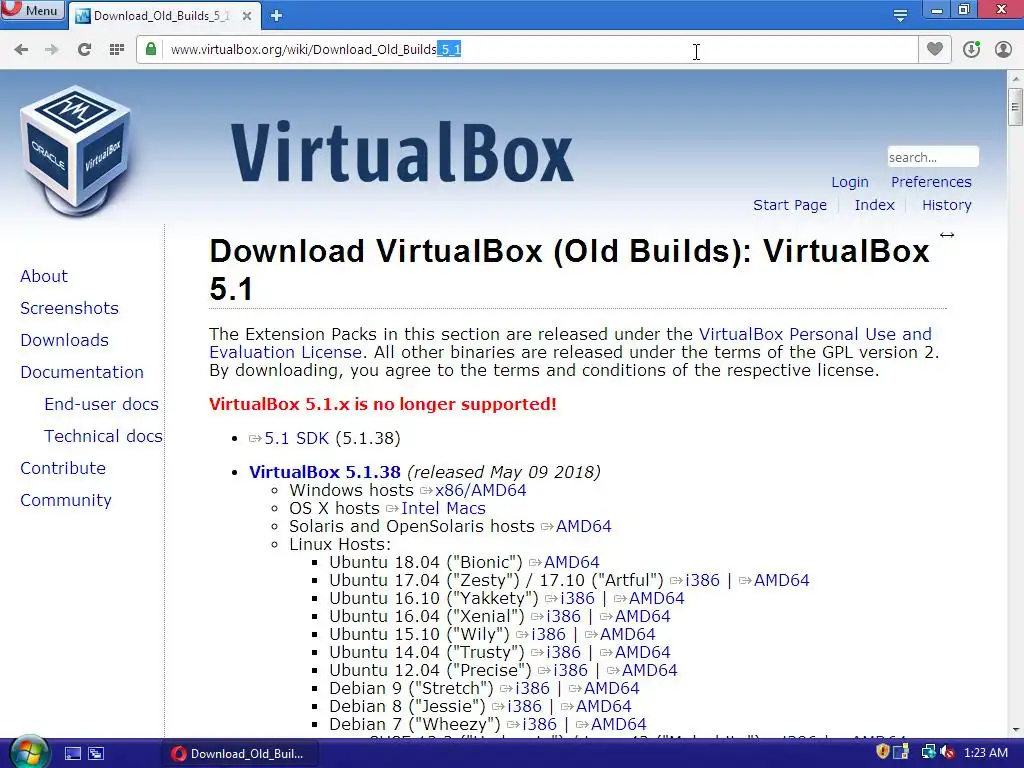This screenshot has height=768, width=1024.
Task: Open the History link
Action: coord(946,205)
